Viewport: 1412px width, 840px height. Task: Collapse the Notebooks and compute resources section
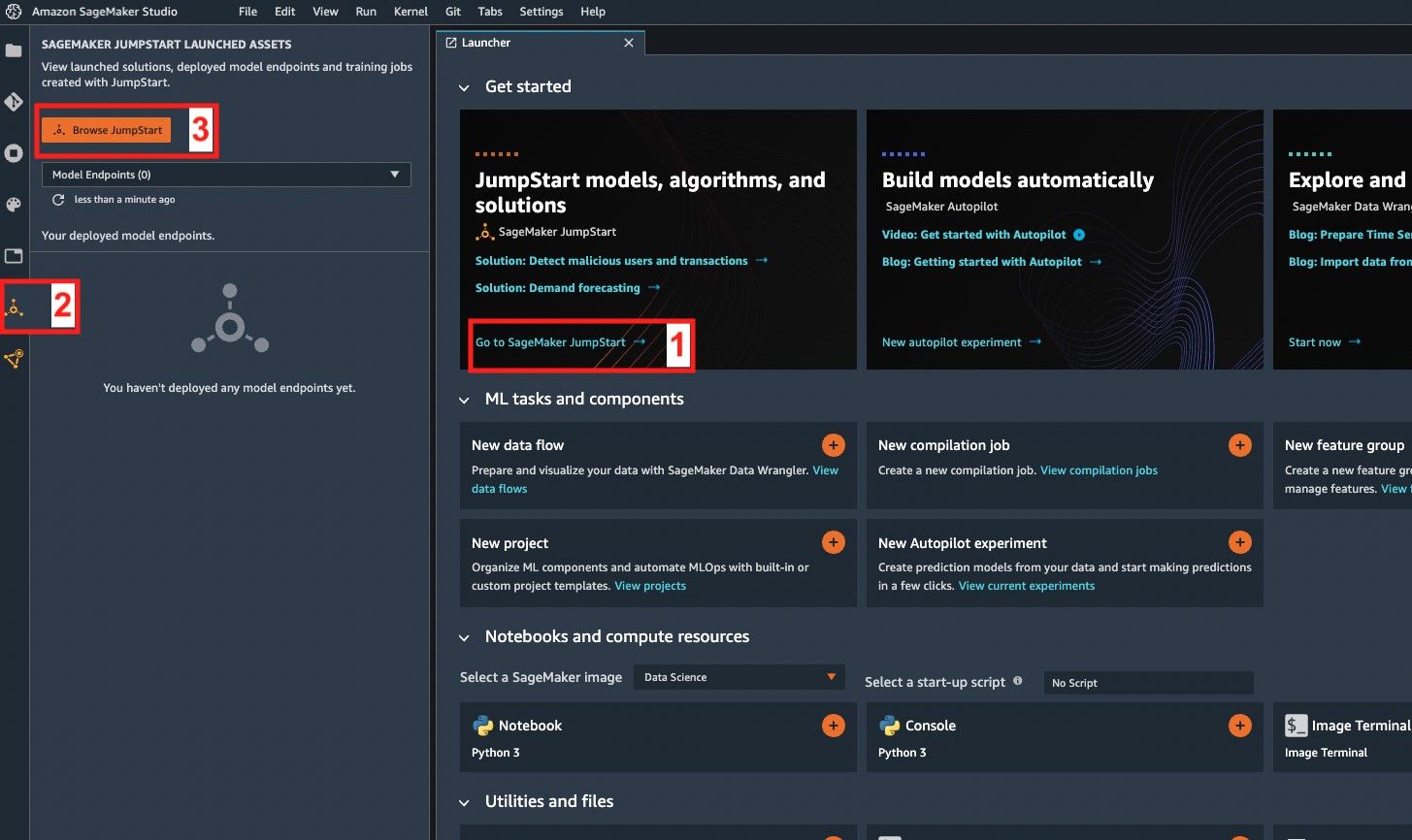coord(464,636)
